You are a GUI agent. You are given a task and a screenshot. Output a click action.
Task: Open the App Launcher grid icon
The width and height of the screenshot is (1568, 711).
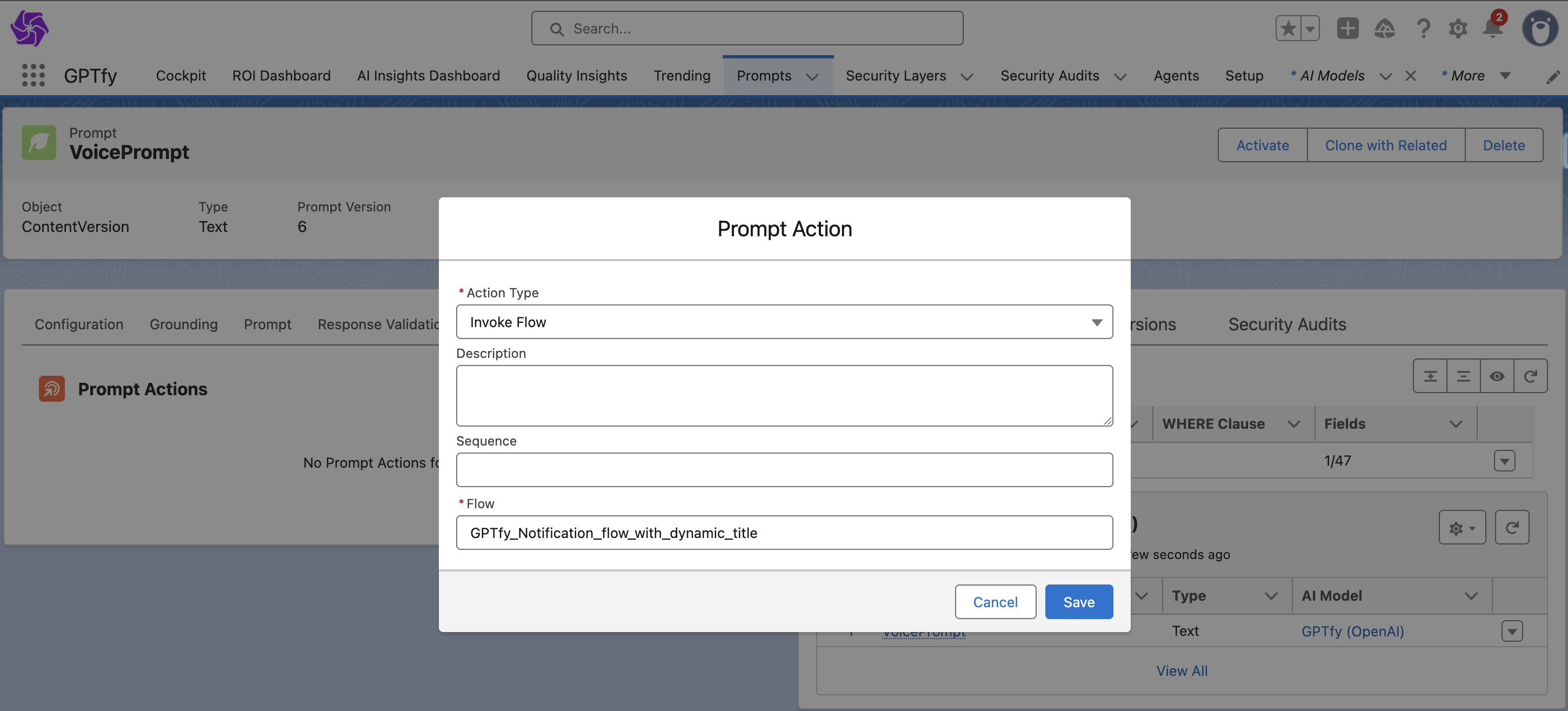(x=34, y=76)
